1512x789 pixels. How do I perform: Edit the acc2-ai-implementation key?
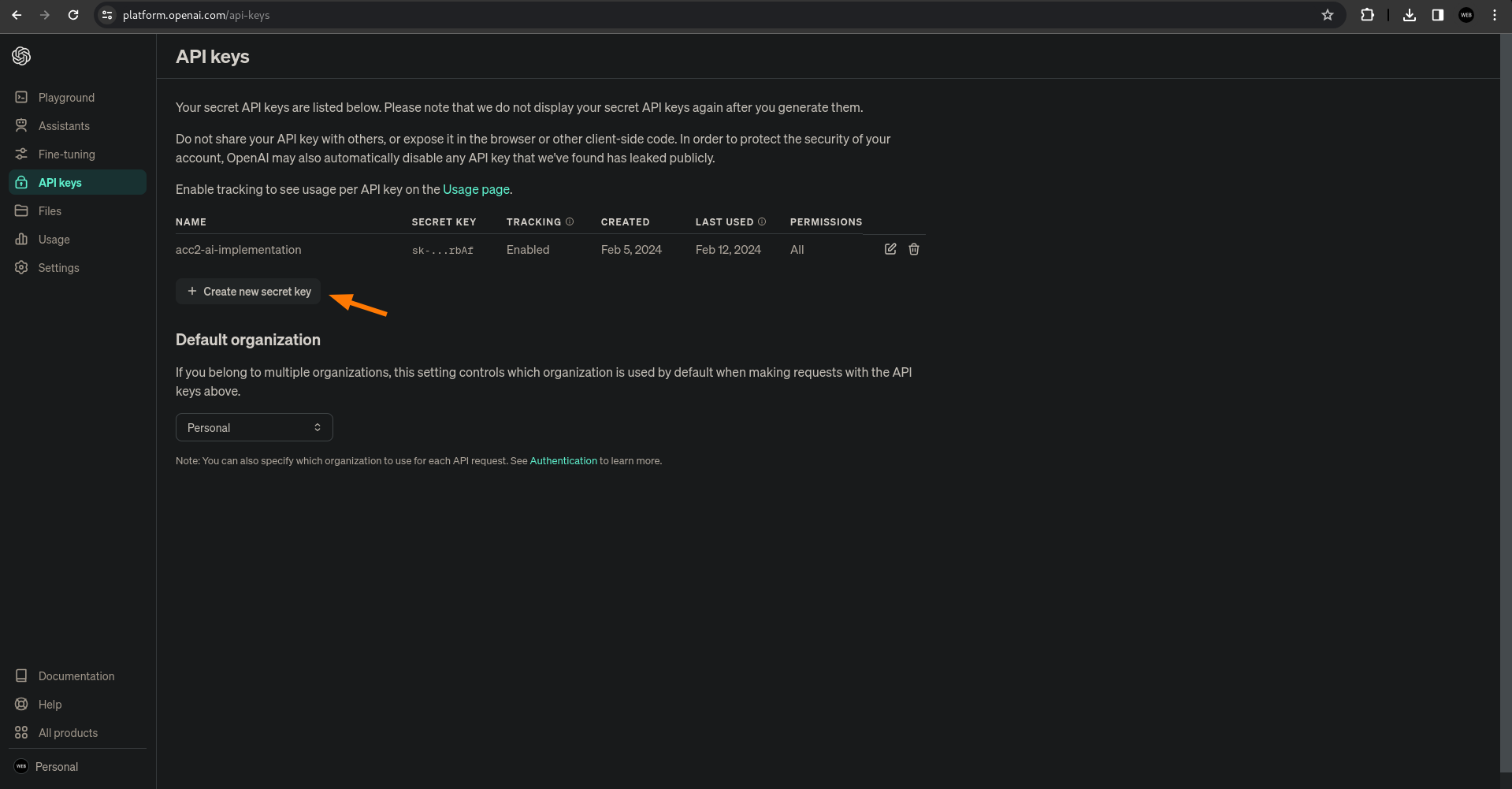(x=890, y=249)
